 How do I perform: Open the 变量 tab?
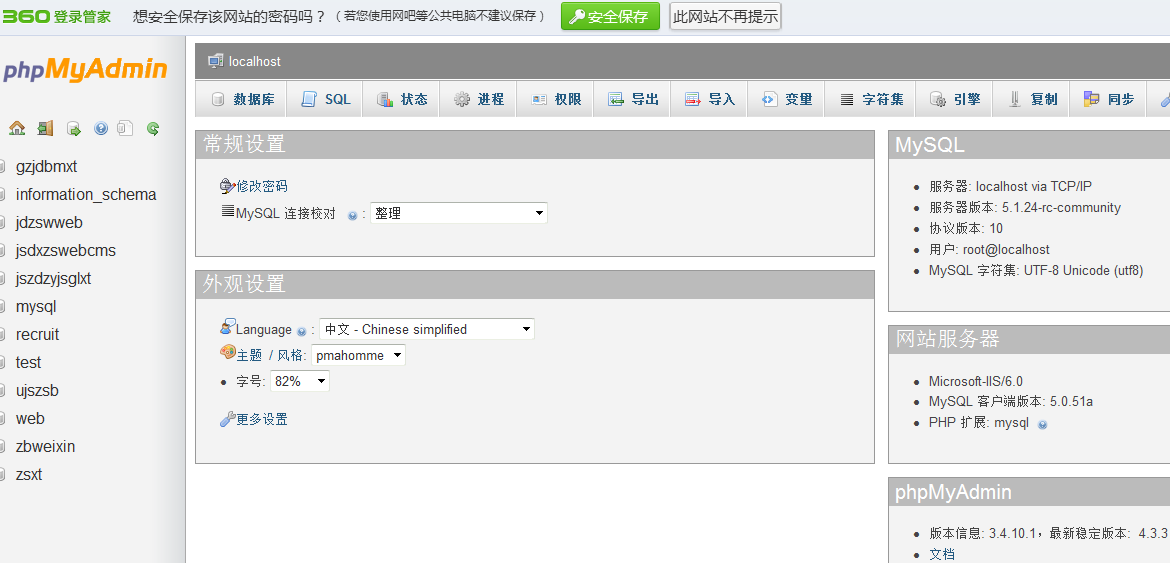point(786,99)
